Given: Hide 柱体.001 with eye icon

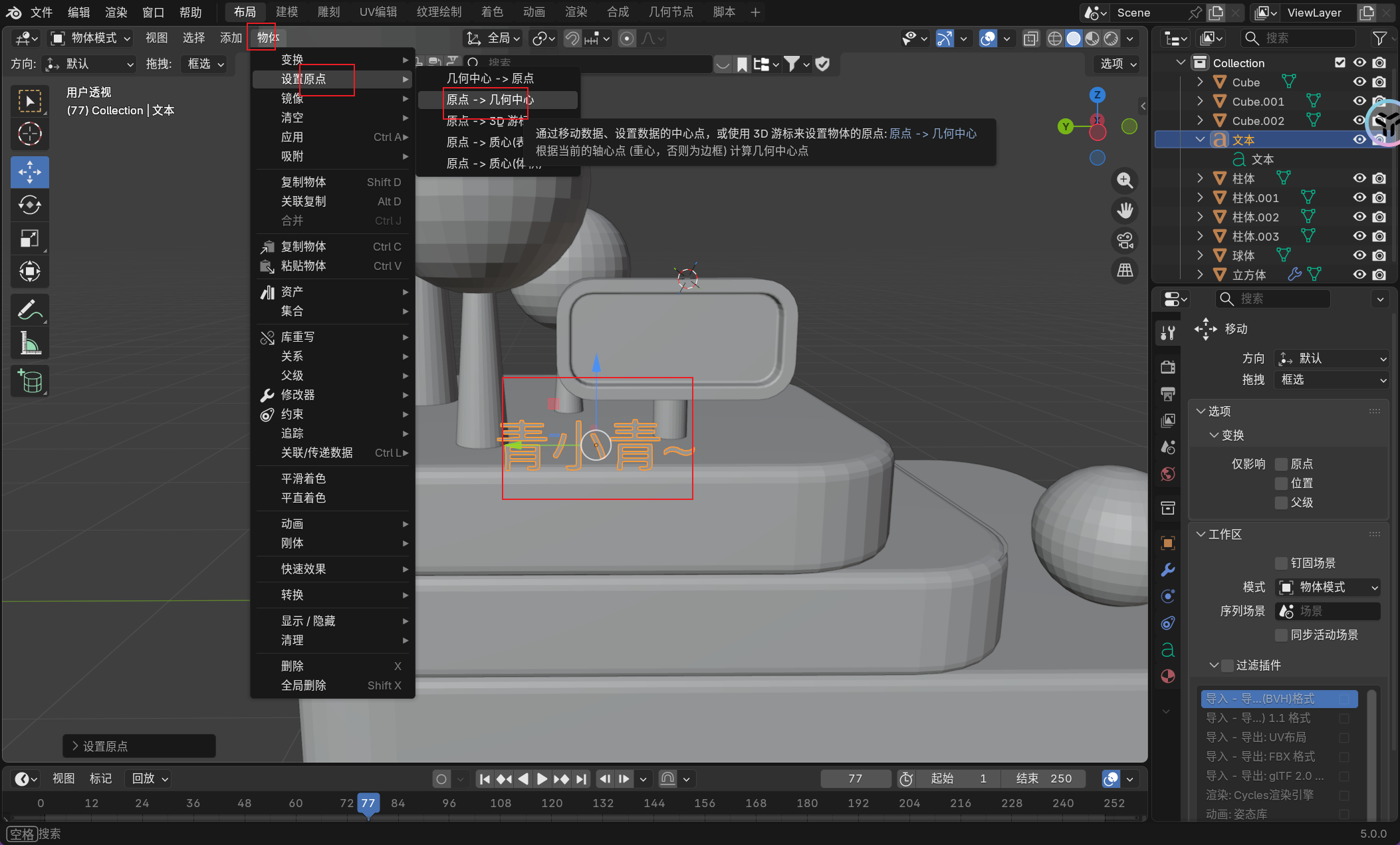Looking at the screenshot, I should 1359,197.
